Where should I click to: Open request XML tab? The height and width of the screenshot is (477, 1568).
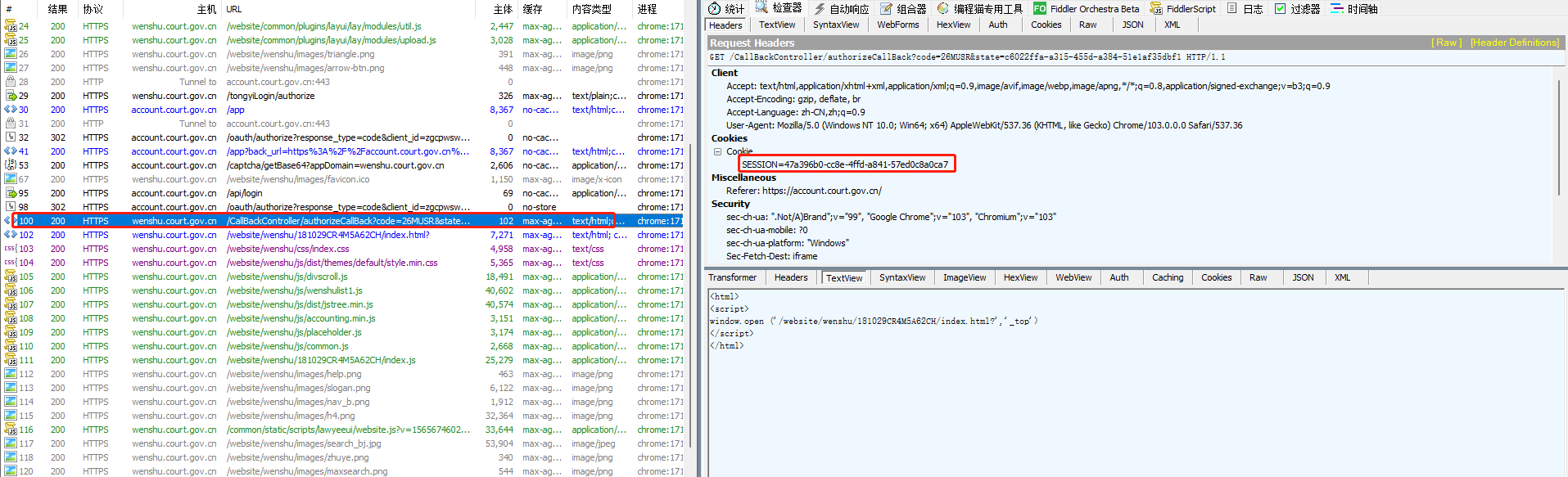(1172, 25)
